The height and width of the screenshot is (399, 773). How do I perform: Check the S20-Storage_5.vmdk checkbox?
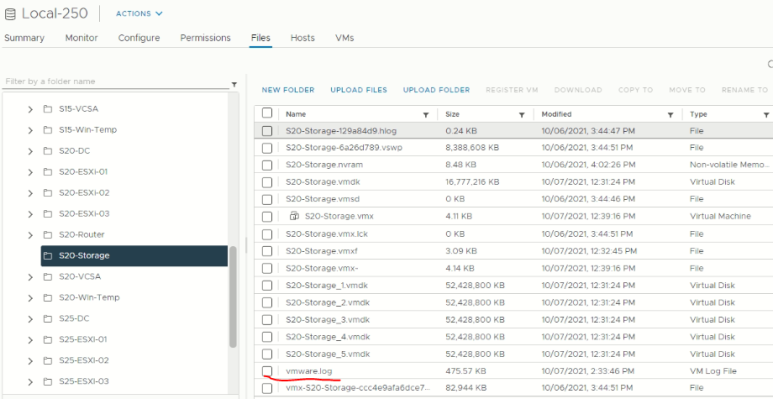point(267,354)
